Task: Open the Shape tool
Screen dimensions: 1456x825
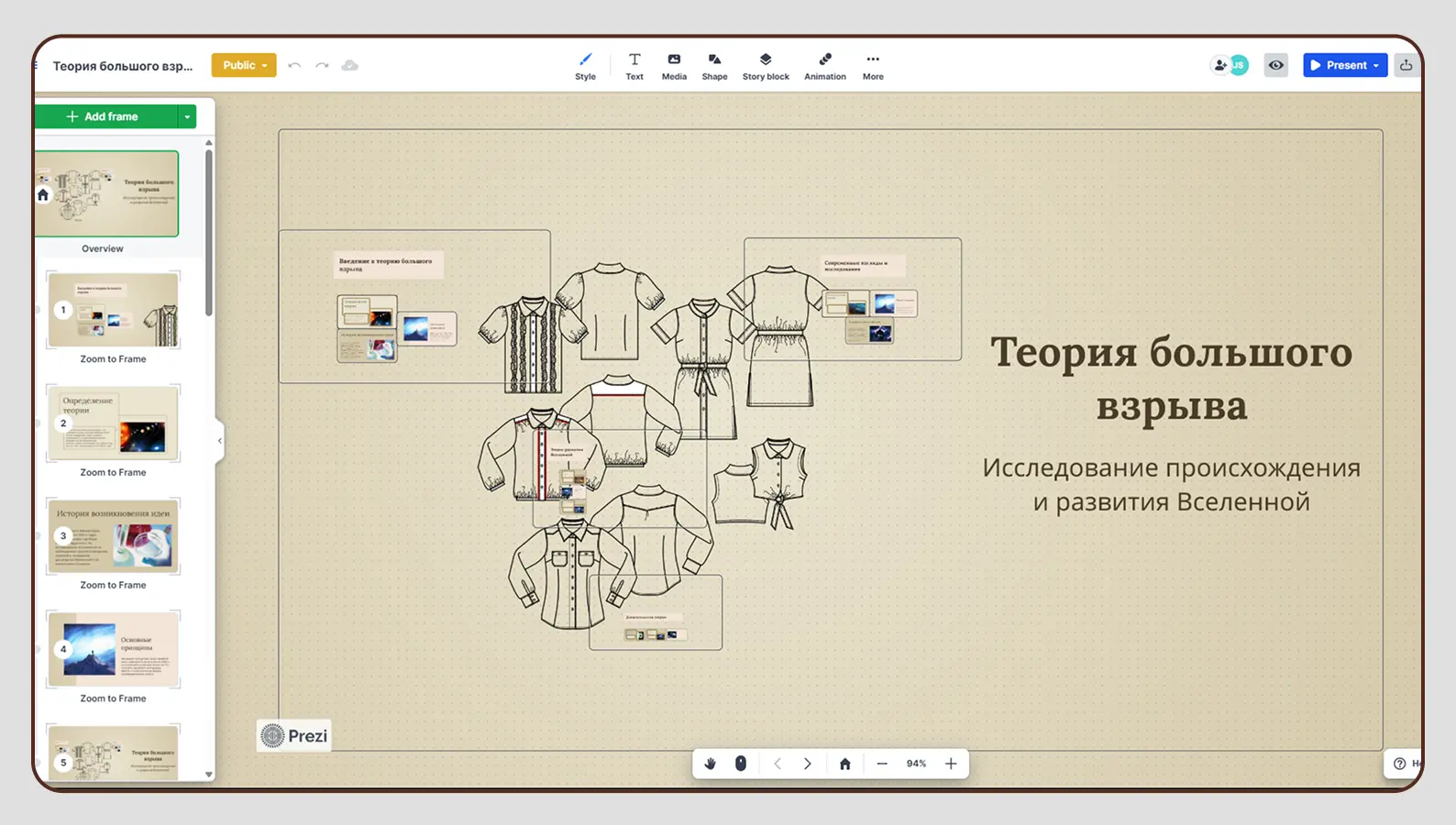Action: pos(714,66)
